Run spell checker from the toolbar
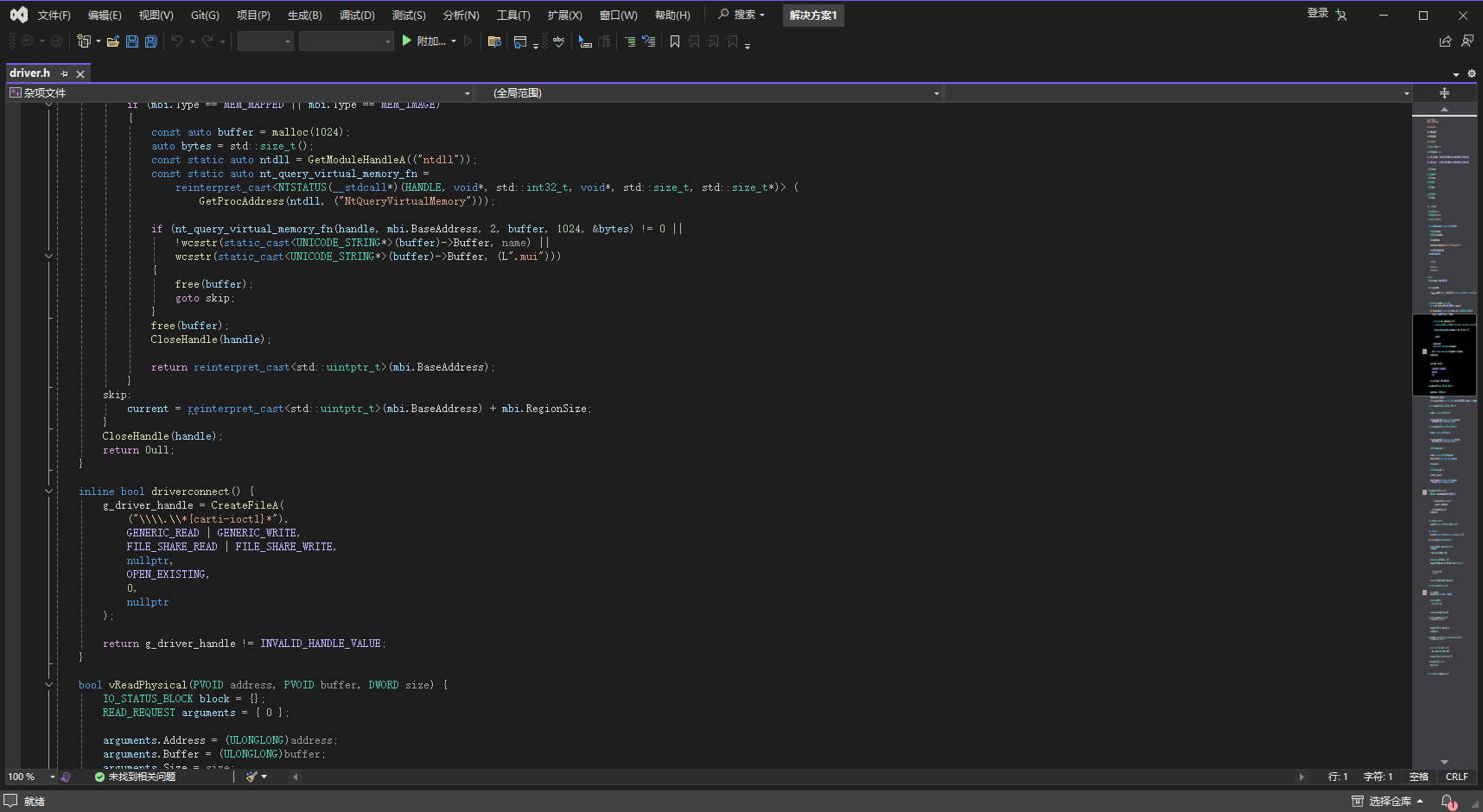 558,41
